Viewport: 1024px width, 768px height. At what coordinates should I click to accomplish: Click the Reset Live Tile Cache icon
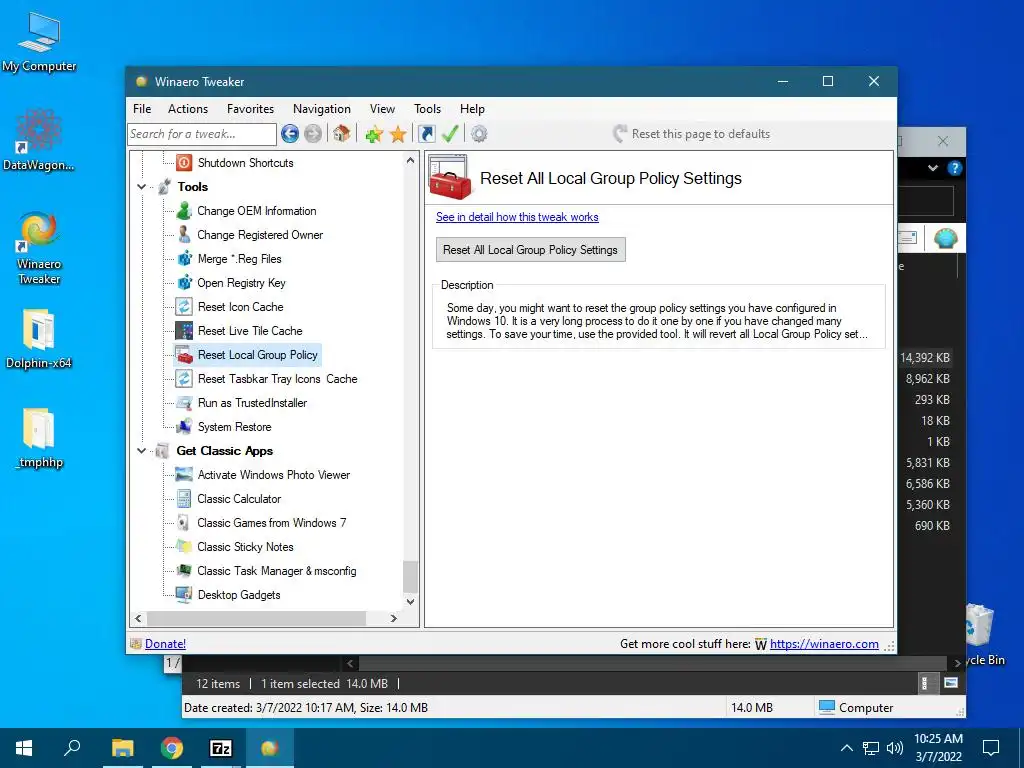point(184,330)
